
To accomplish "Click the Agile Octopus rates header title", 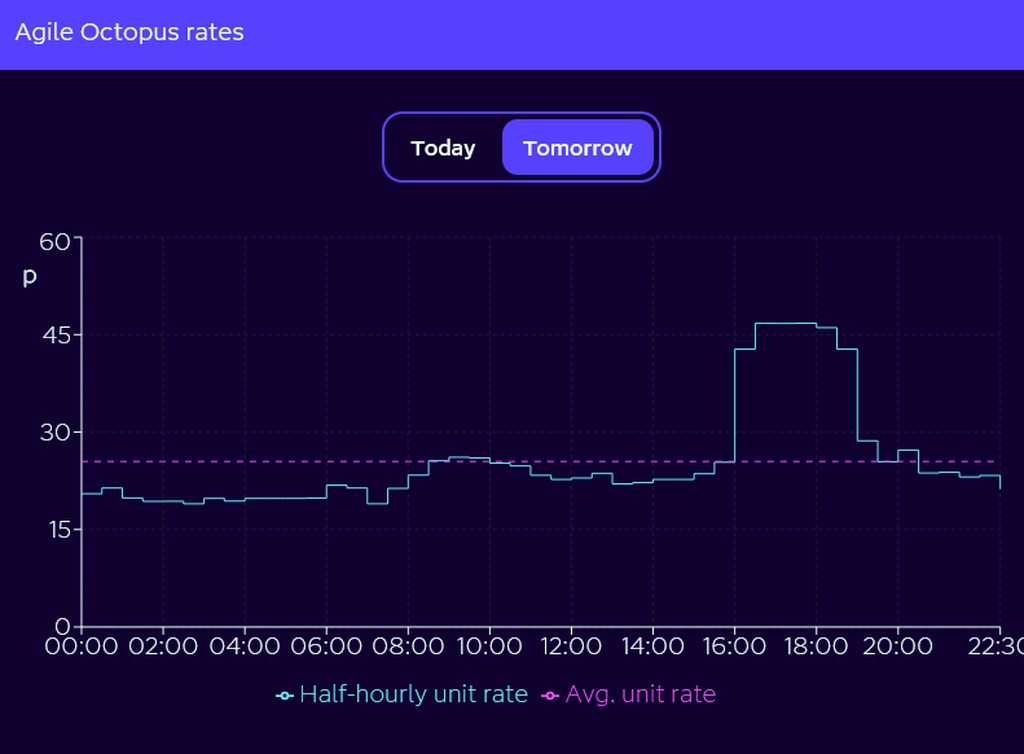I will click(129, 32).
